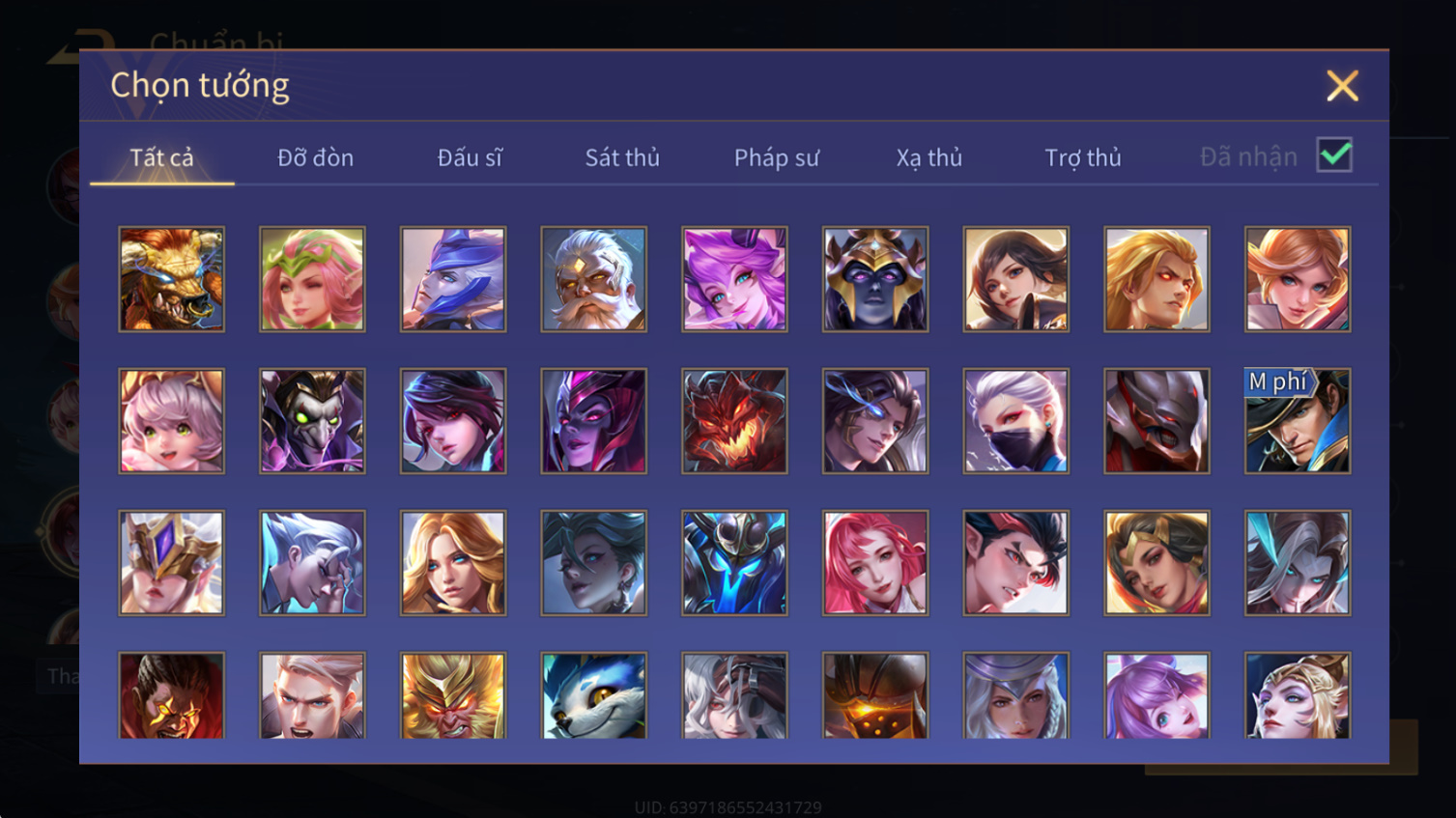Pick the white-bearded old man hero

click(593, 279)
